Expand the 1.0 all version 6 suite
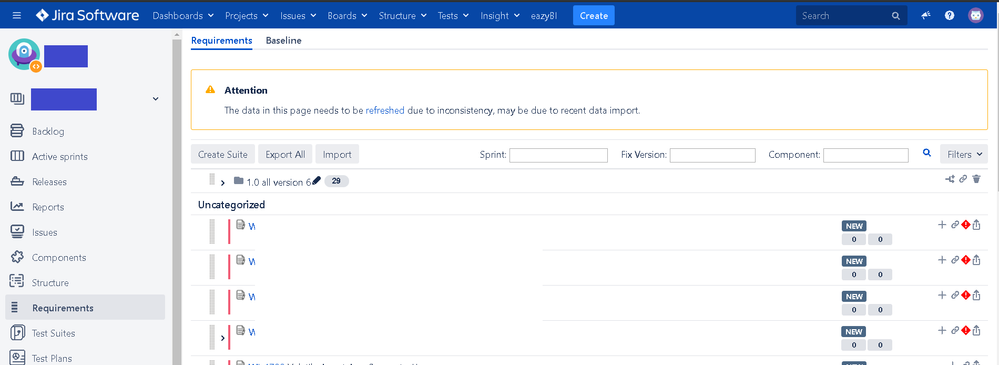 pos(222,183)
